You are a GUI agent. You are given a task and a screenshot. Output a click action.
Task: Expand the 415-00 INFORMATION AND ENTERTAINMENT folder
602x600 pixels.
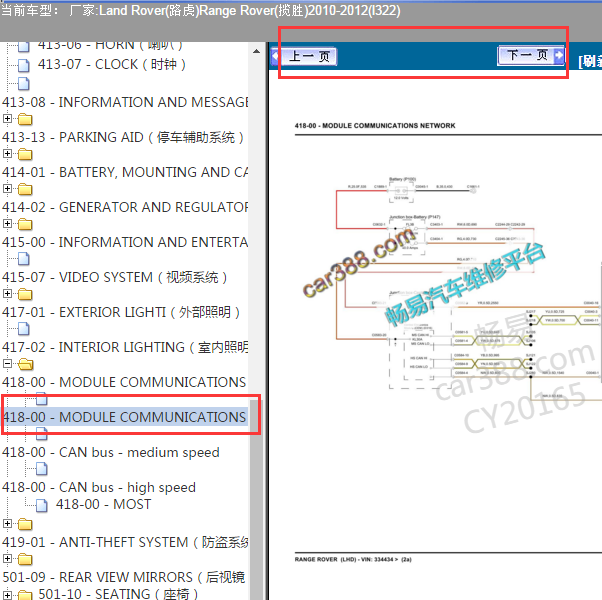pos(7,223)
